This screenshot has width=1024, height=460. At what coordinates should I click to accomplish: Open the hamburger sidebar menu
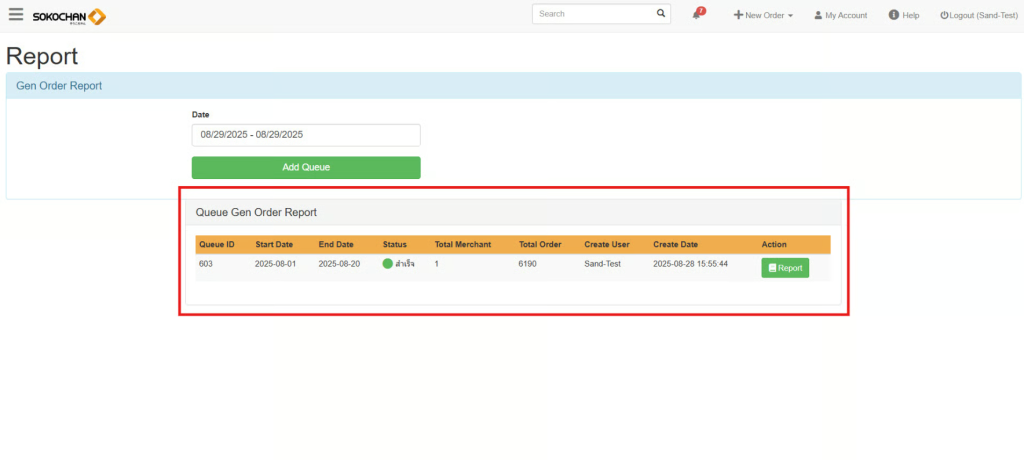(16, 15)
